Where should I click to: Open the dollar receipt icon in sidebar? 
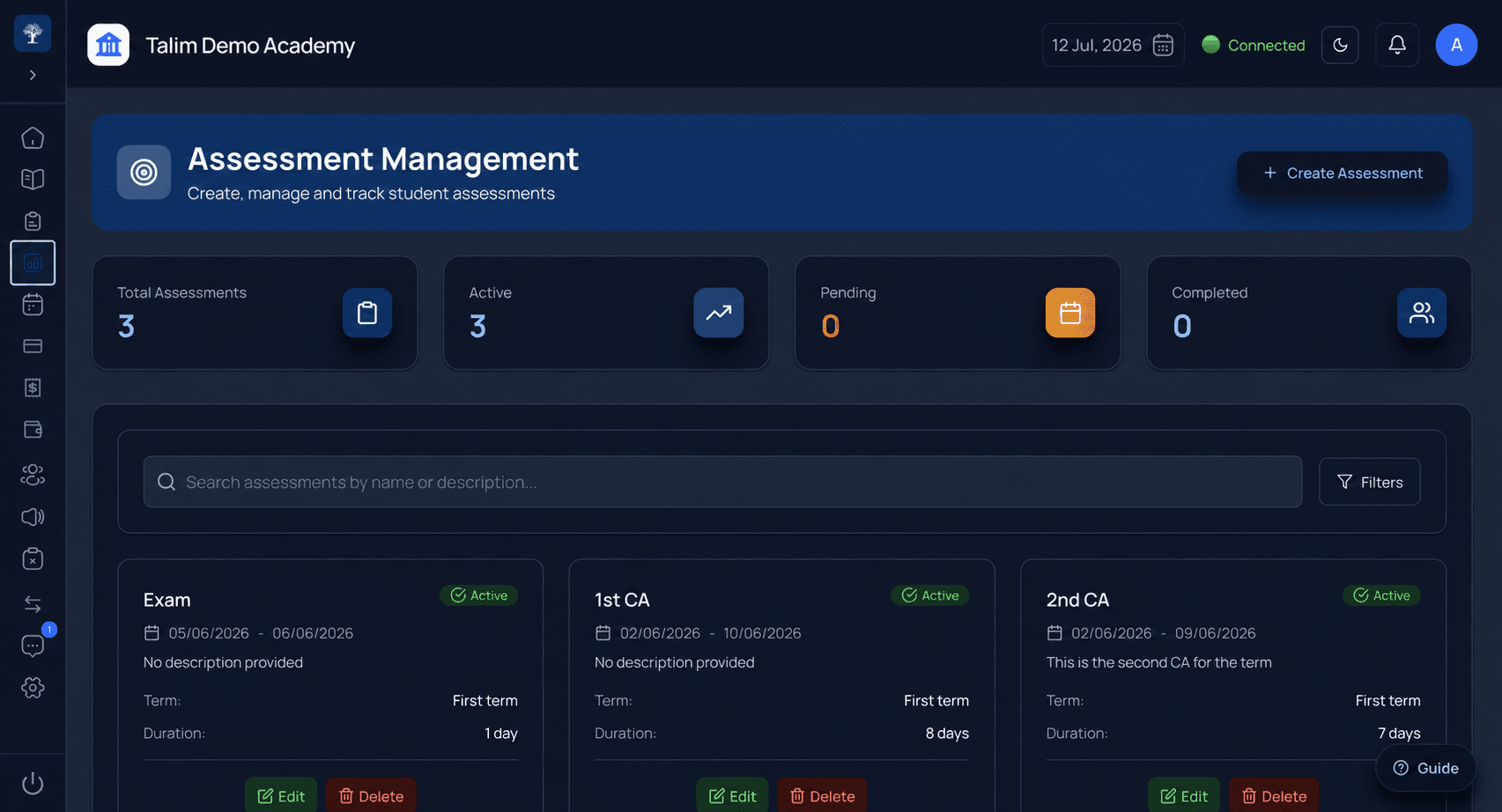[x=33, y=388]
